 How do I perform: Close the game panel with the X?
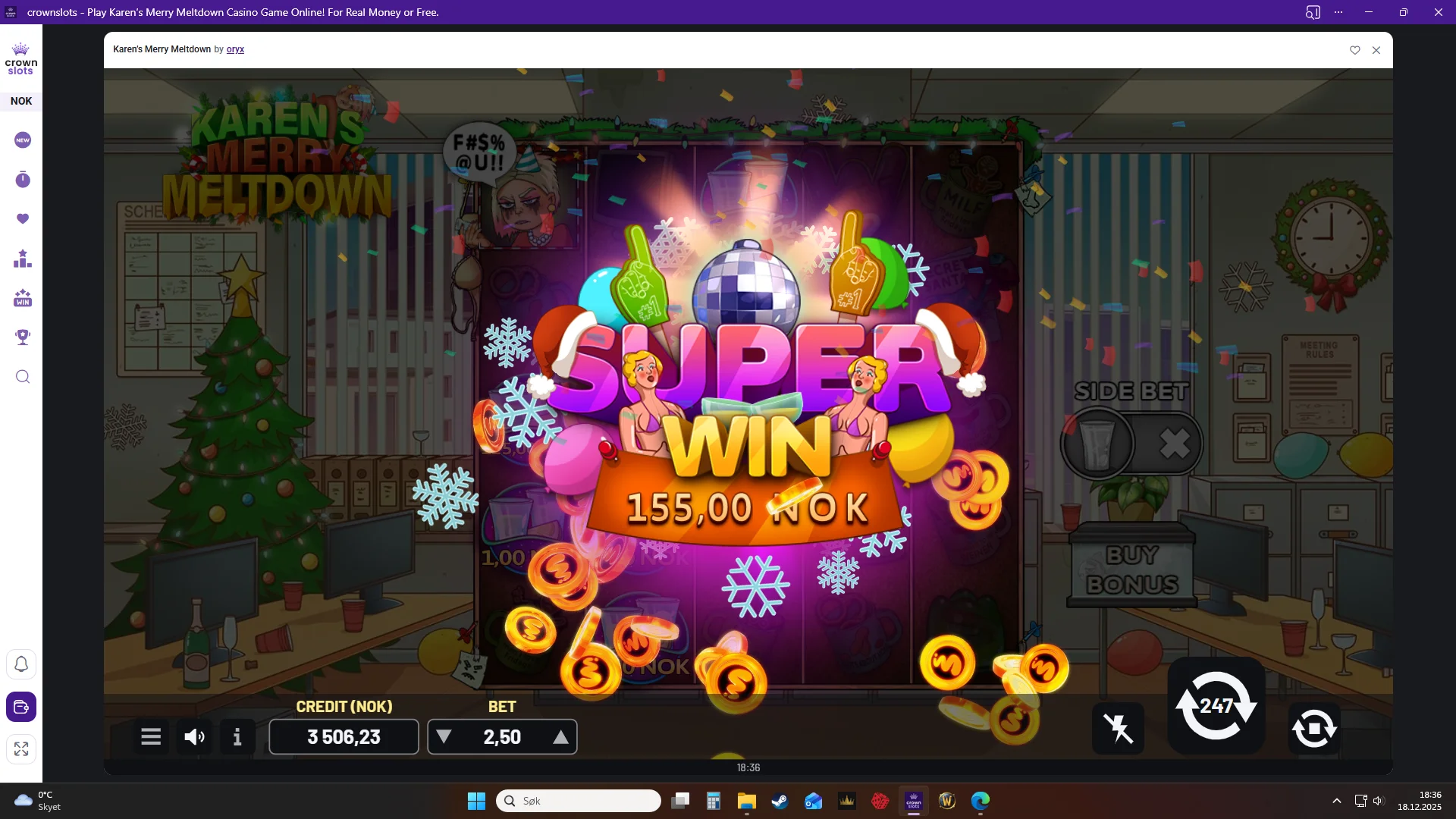1376,50
